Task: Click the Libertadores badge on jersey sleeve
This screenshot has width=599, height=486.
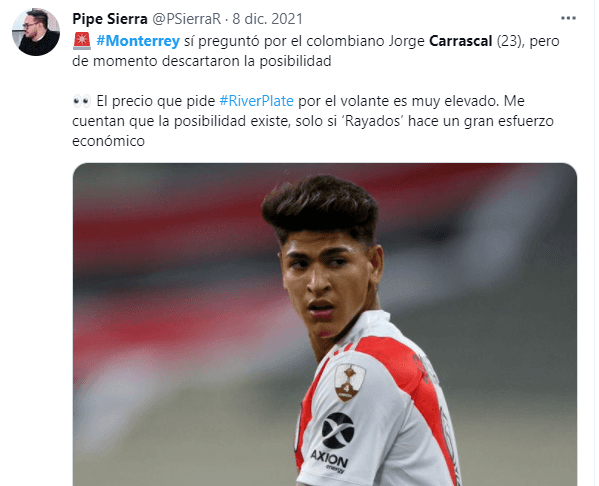Action: coord(350,382)
